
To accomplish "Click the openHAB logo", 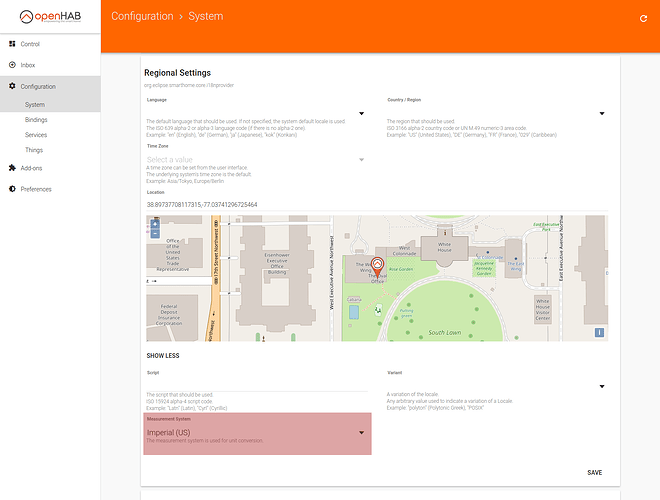I will tap(50, 16).
